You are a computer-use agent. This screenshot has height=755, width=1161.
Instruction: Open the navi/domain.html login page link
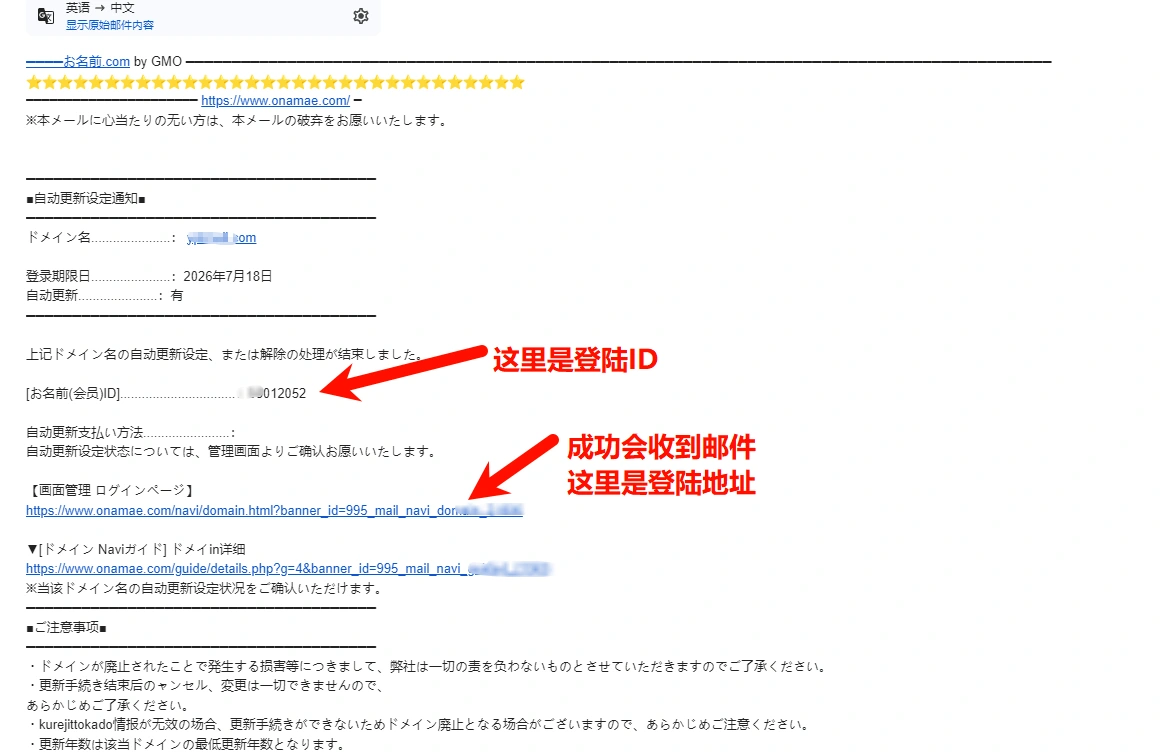click(x=274, y=510)
